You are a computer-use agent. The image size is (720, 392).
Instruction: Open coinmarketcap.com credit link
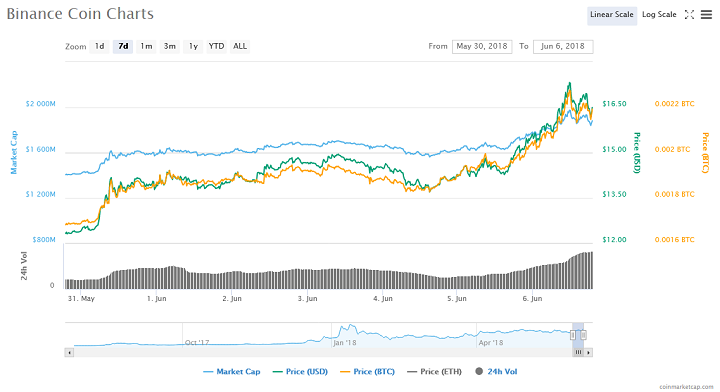pyautogui.click(x=686, y=386)
